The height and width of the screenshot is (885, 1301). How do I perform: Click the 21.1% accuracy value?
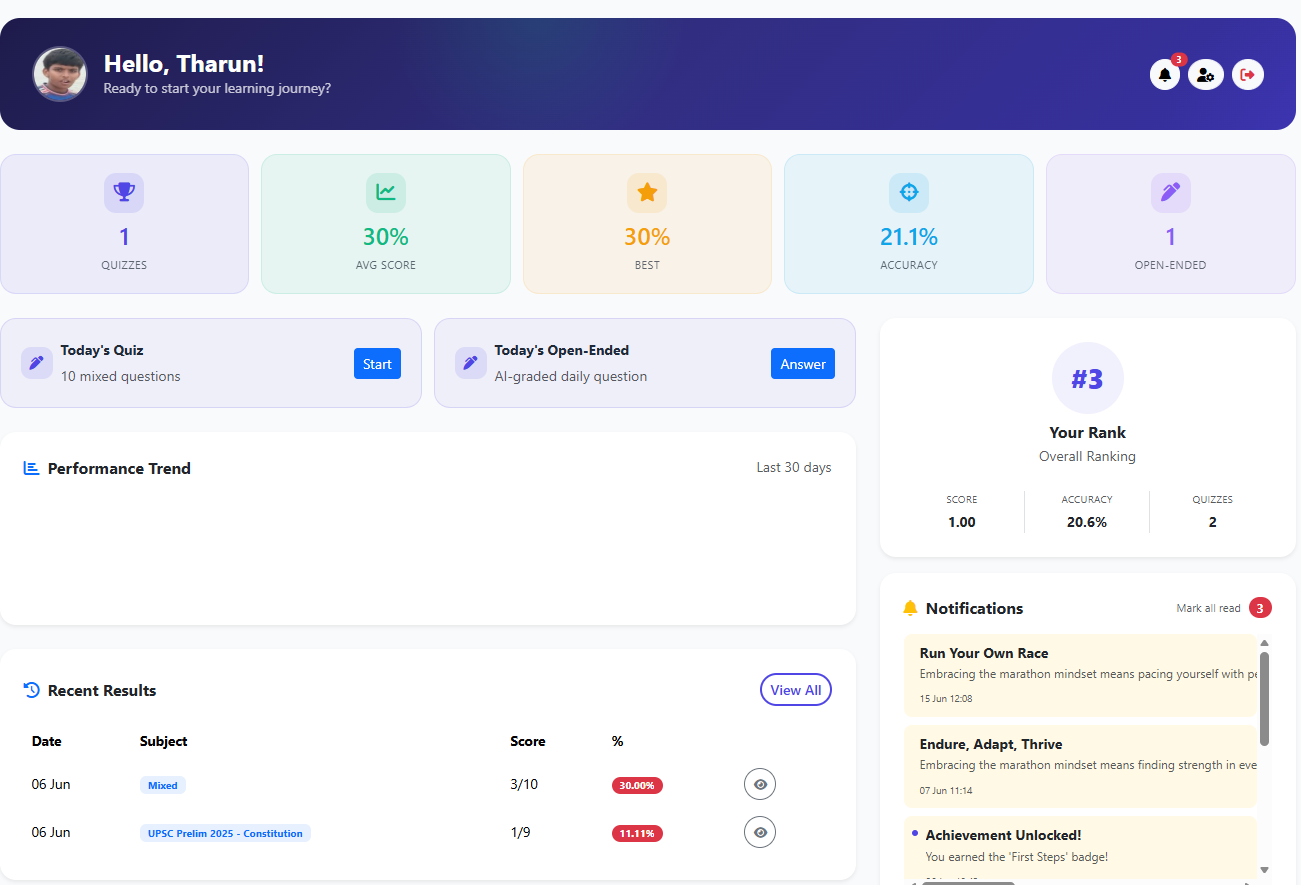point(909,237)
